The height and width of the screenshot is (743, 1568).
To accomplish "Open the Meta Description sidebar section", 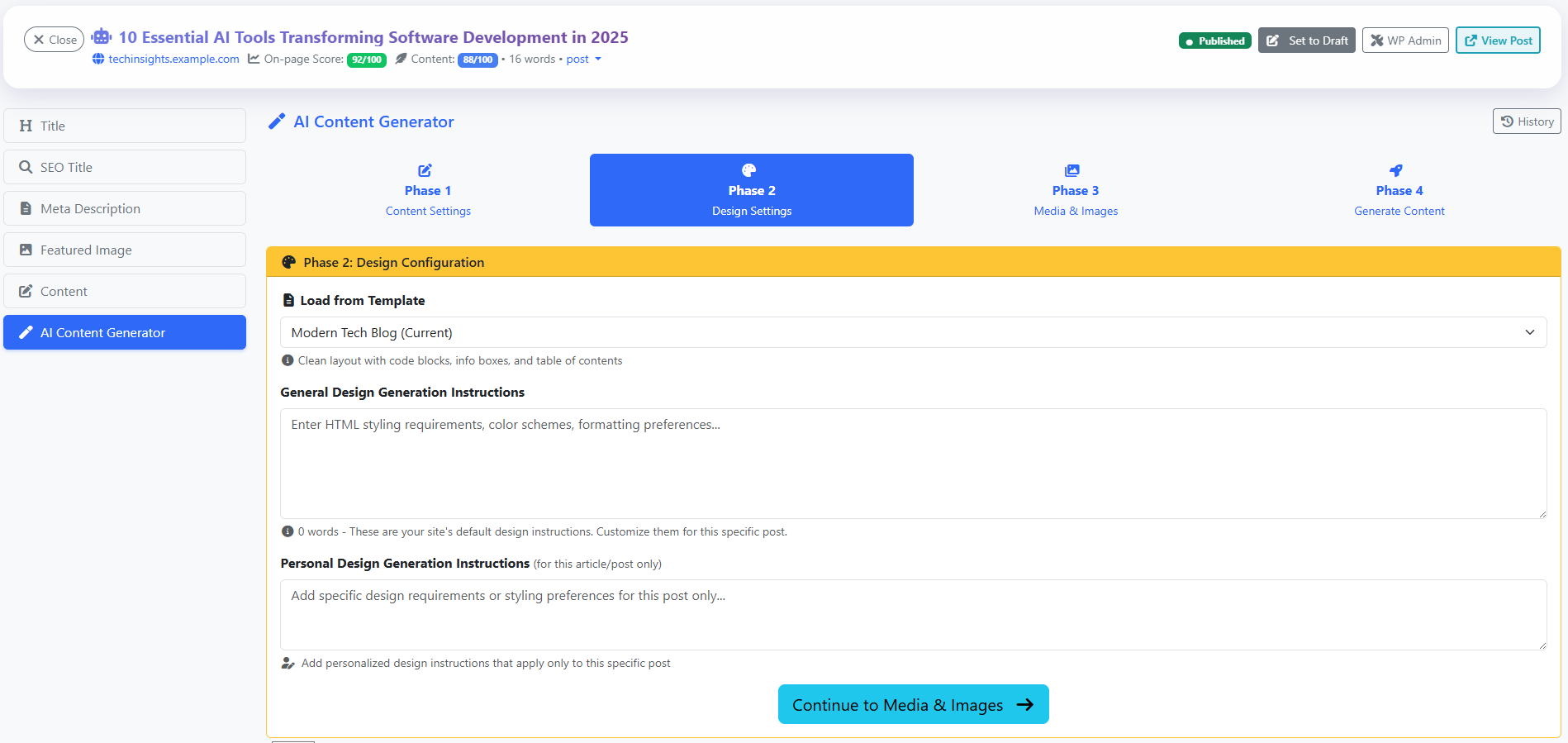I will 125,208.
